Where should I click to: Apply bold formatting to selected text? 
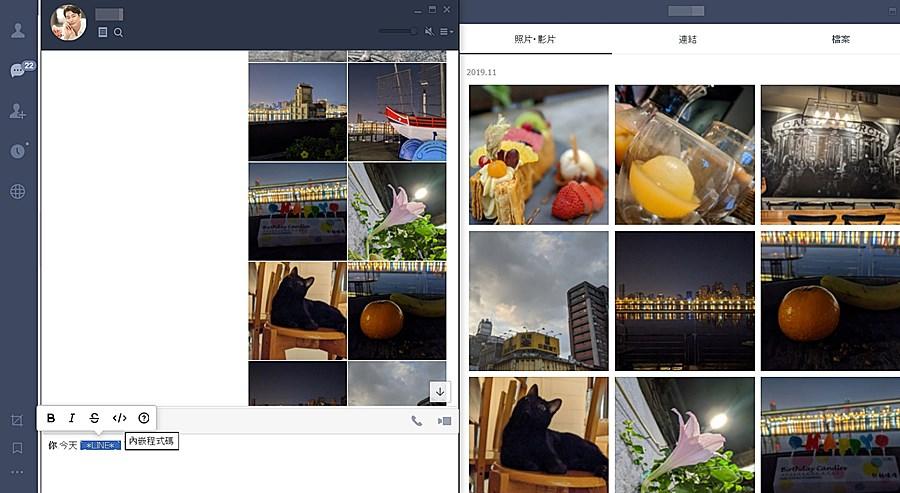(51, 418)
